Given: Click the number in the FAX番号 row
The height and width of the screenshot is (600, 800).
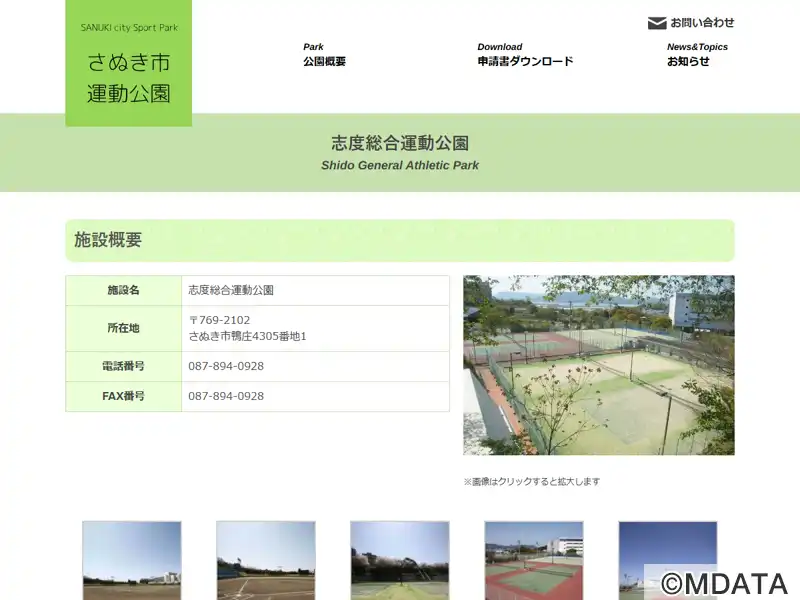Looking at the screenshot, I should point(226,396).
